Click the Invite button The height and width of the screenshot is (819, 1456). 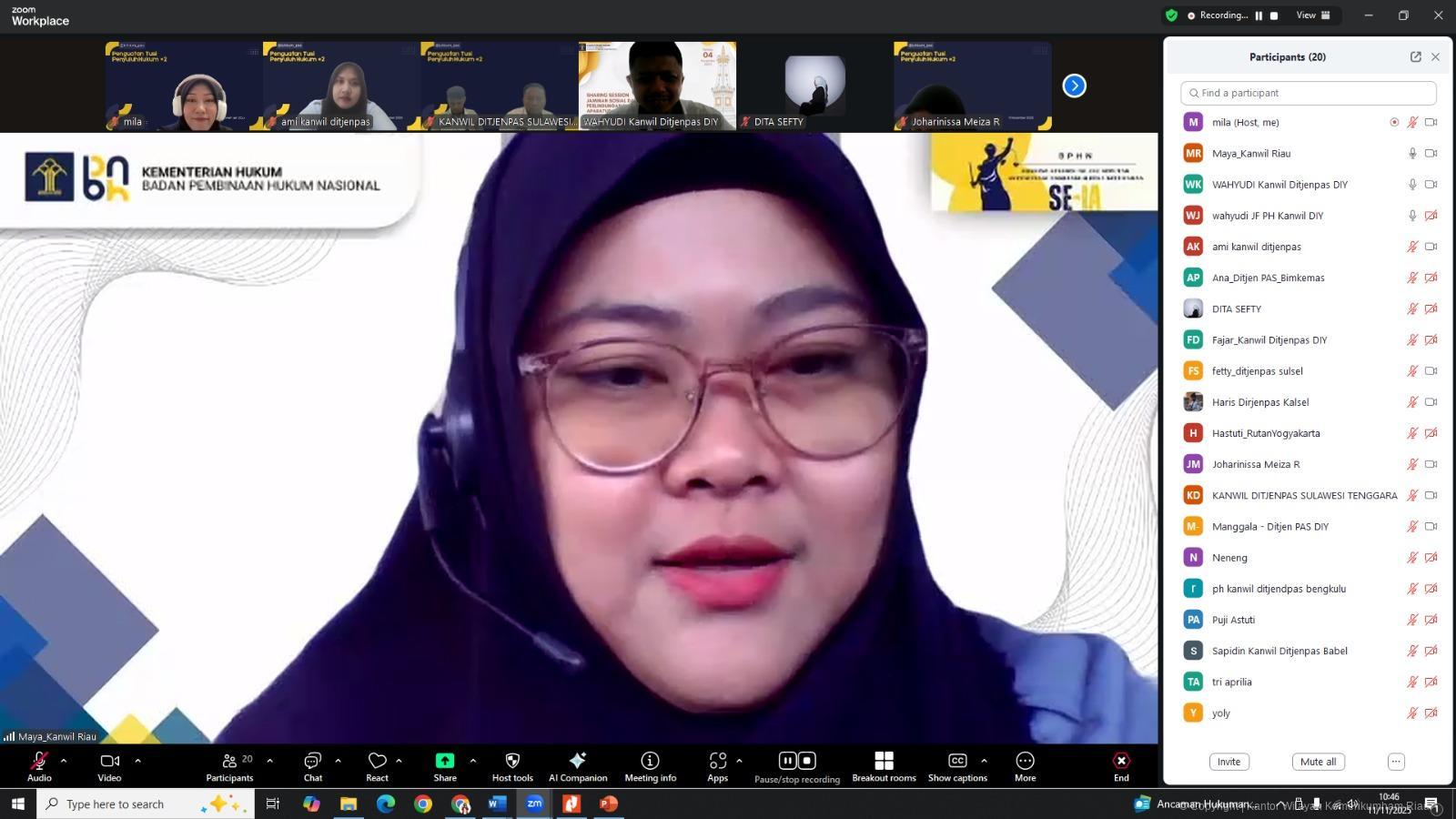1228,762
